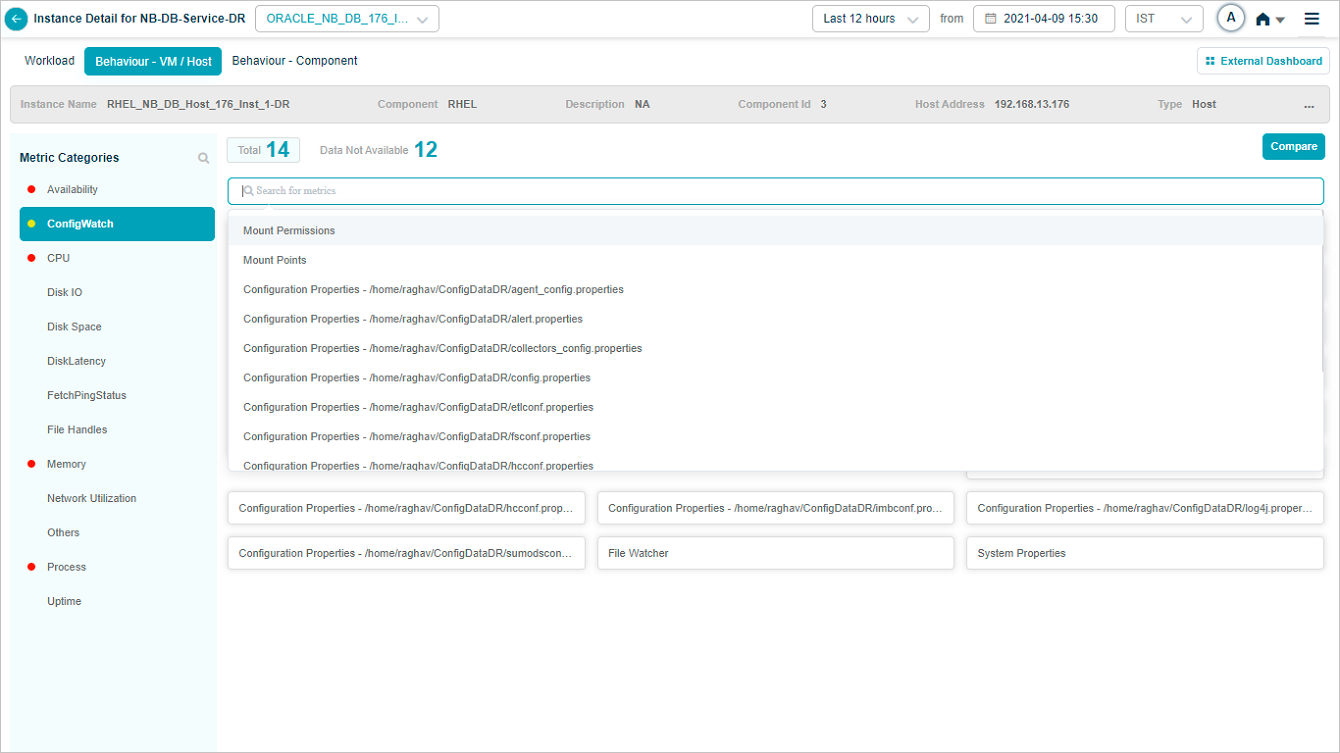Switch to Behaviour - Component tab

tap(294, 61)
